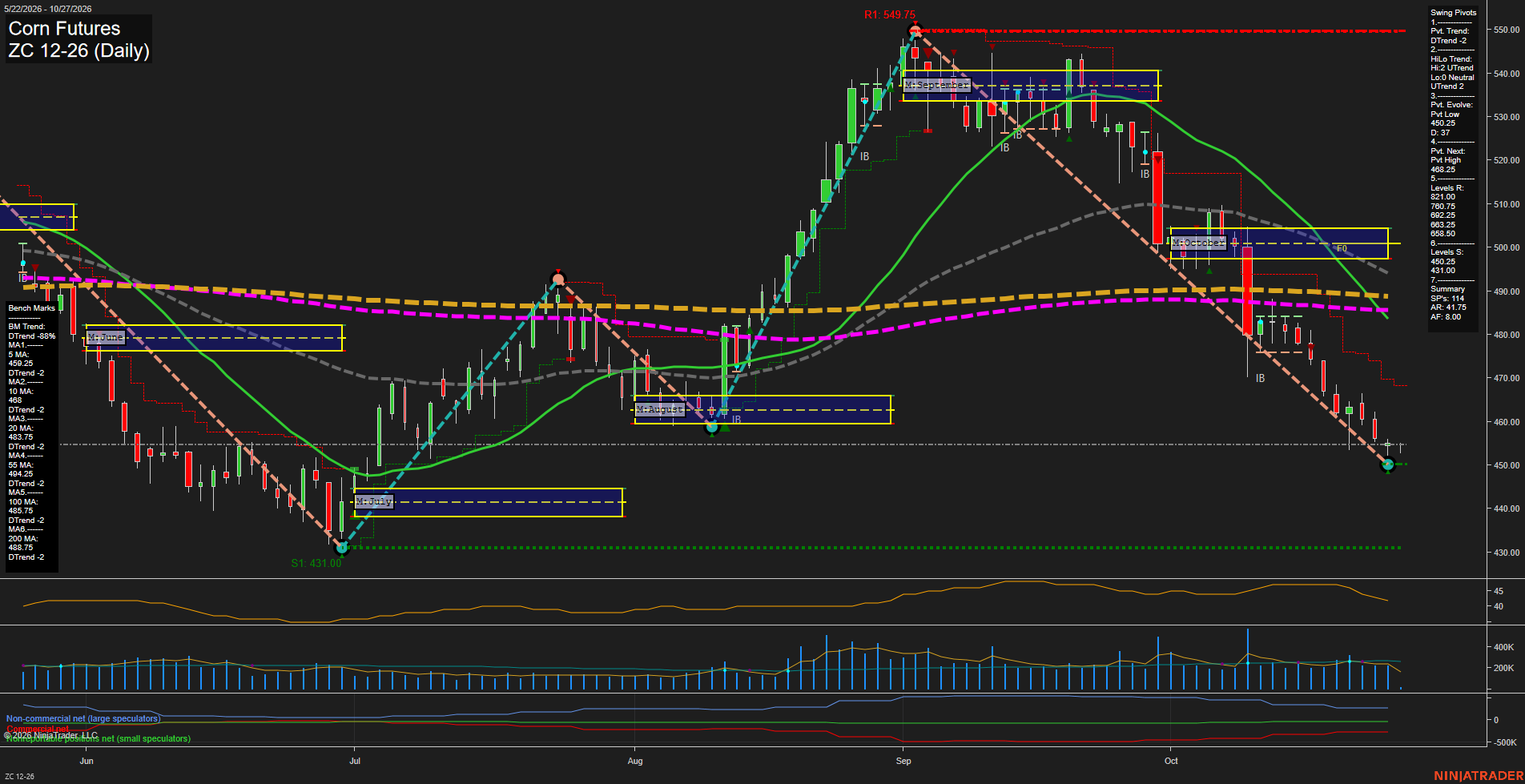Click the -500K axis label in bottom panel
This screenshot has height=784, width=1525.
[1503, 742]
